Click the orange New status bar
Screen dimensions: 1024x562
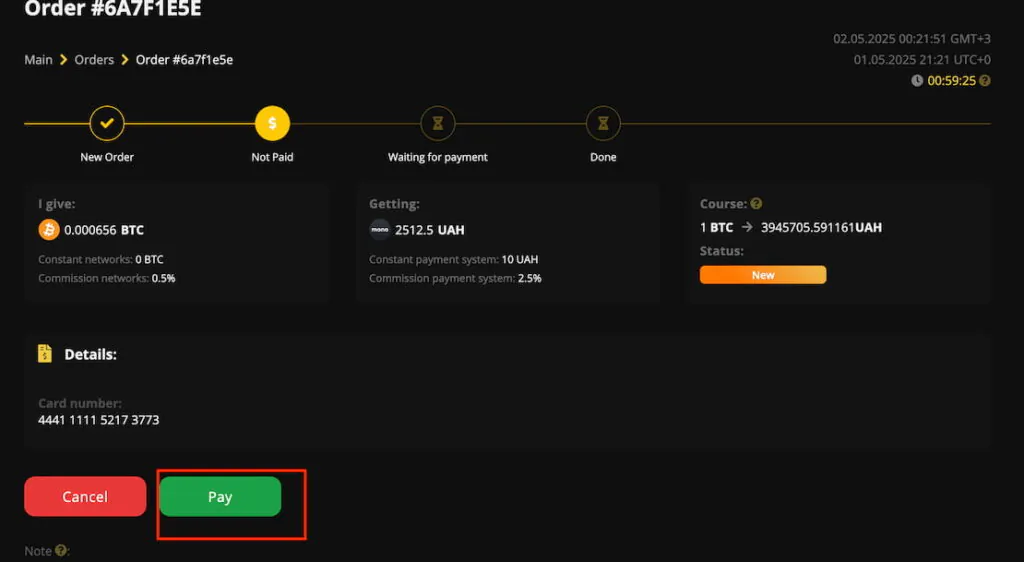coord(763,275)
